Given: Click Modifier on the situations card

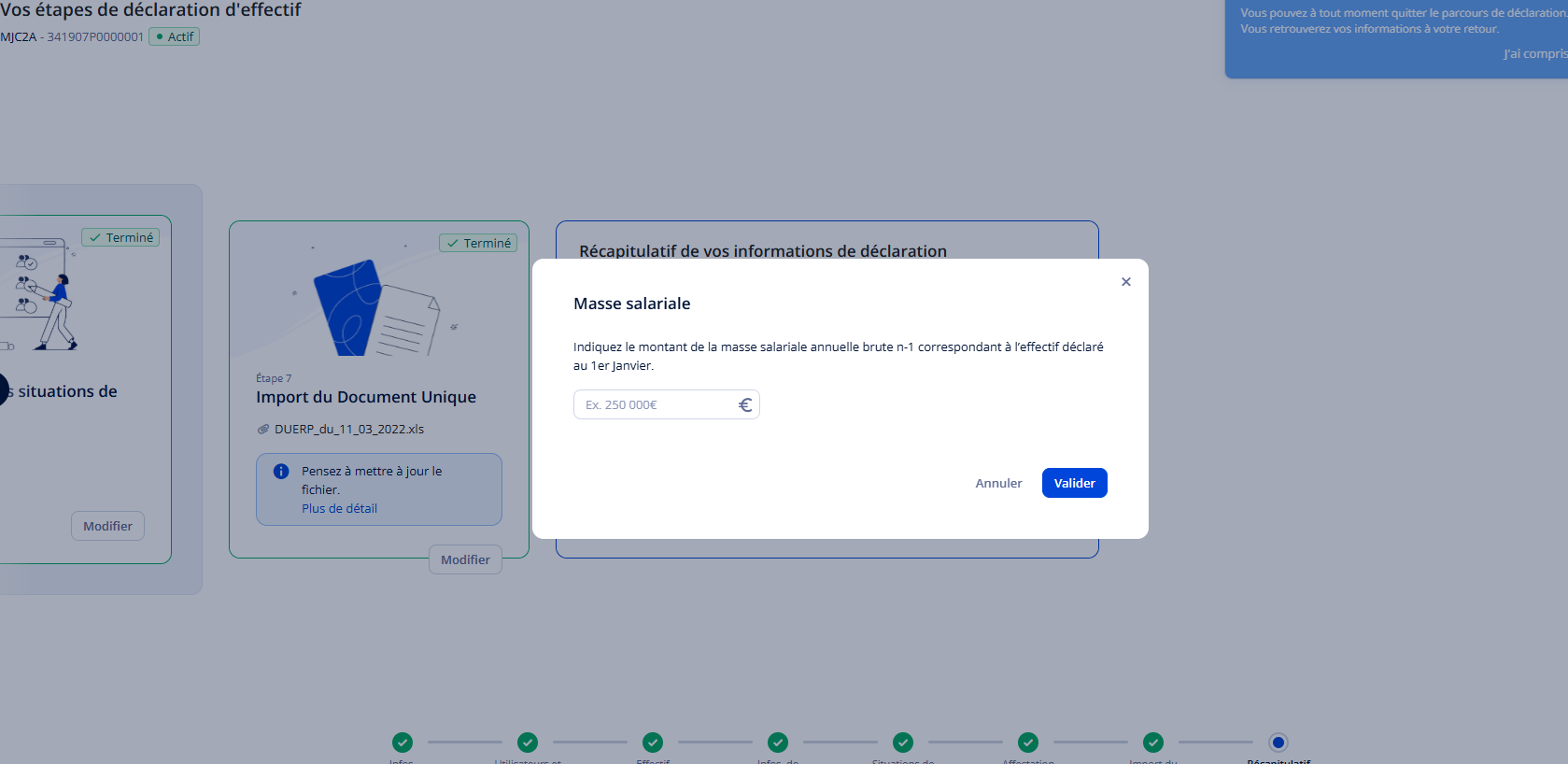Looking at the screenshot, I should pyautogui.click(x=107, y=526).
